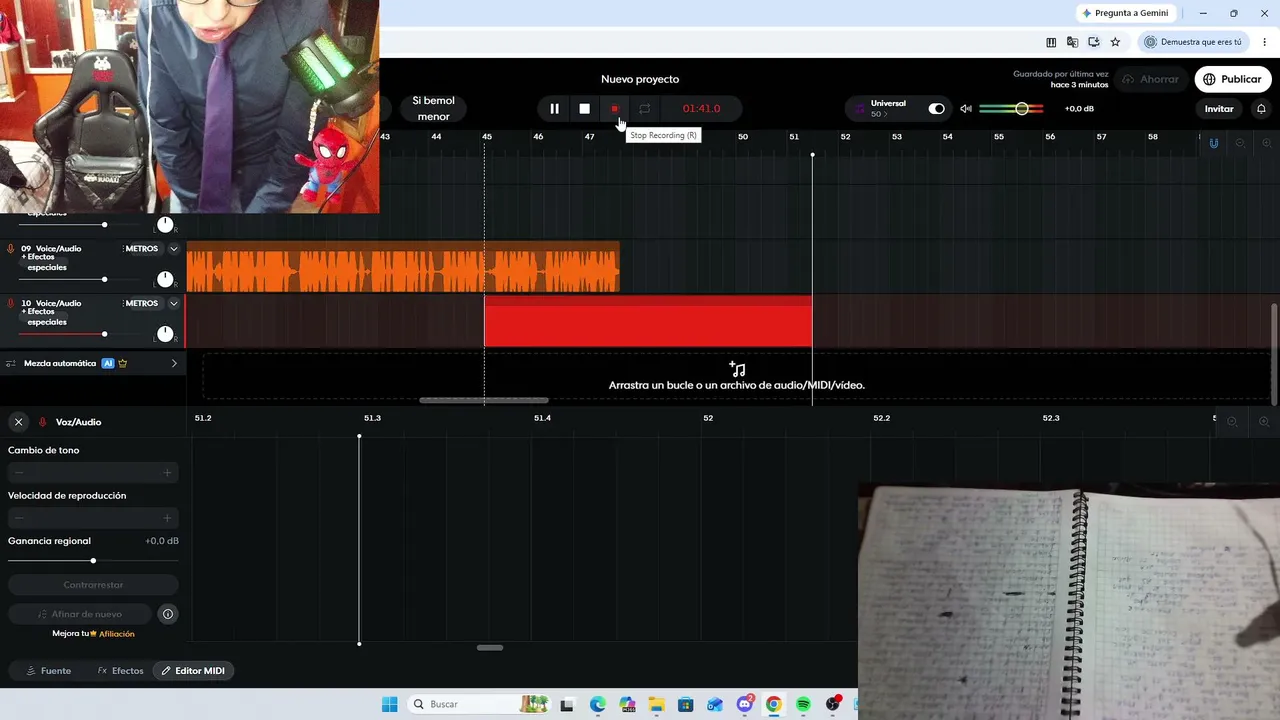Click the Ahorrar save button
The height and width of the screenshot is (720, 1280).
(1151, 79)
